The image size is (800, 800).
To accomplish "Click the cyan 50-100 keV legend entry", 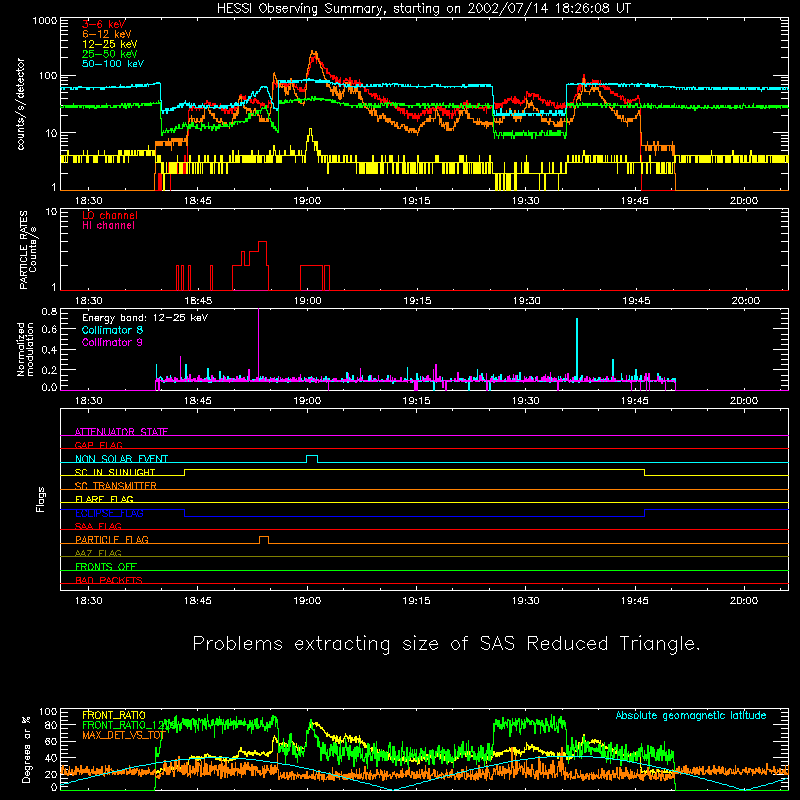I will pyautogui.click(x=113, y=64).
